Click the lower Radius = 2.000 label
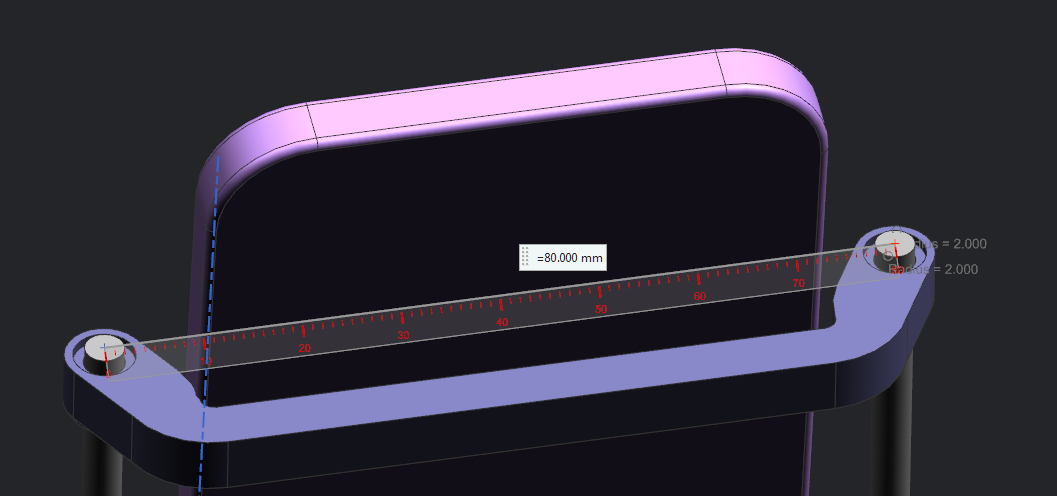1057x496 pixels. click(x=933, y=270)
